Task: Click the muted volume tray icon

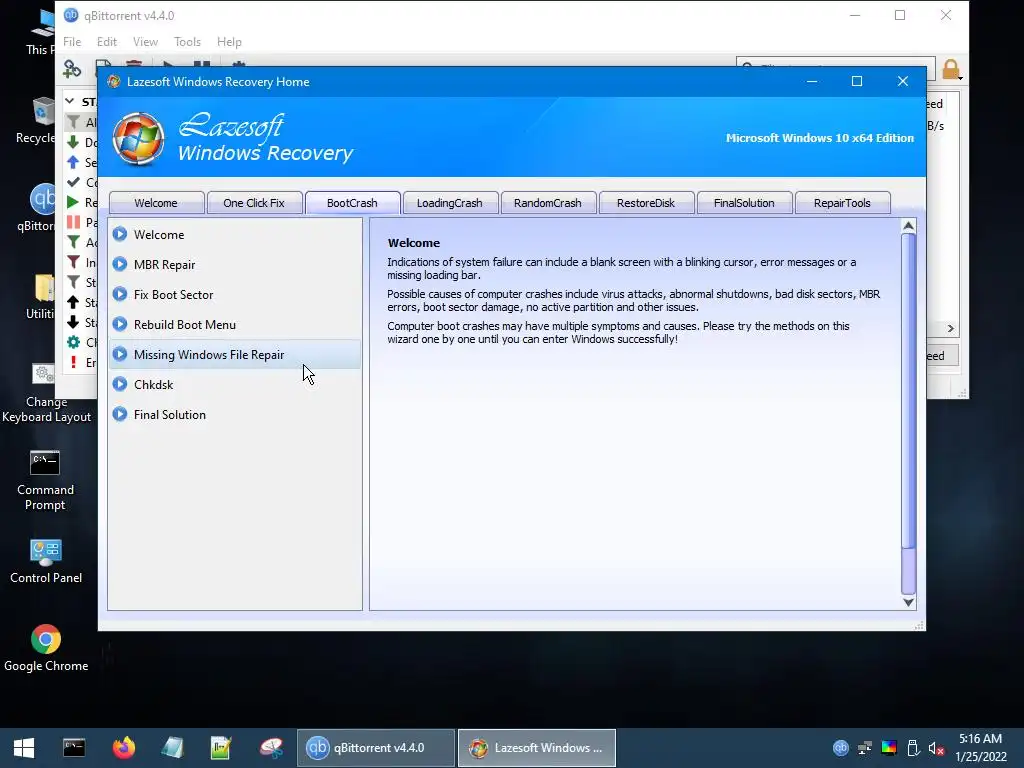Action: click(936, 748)
